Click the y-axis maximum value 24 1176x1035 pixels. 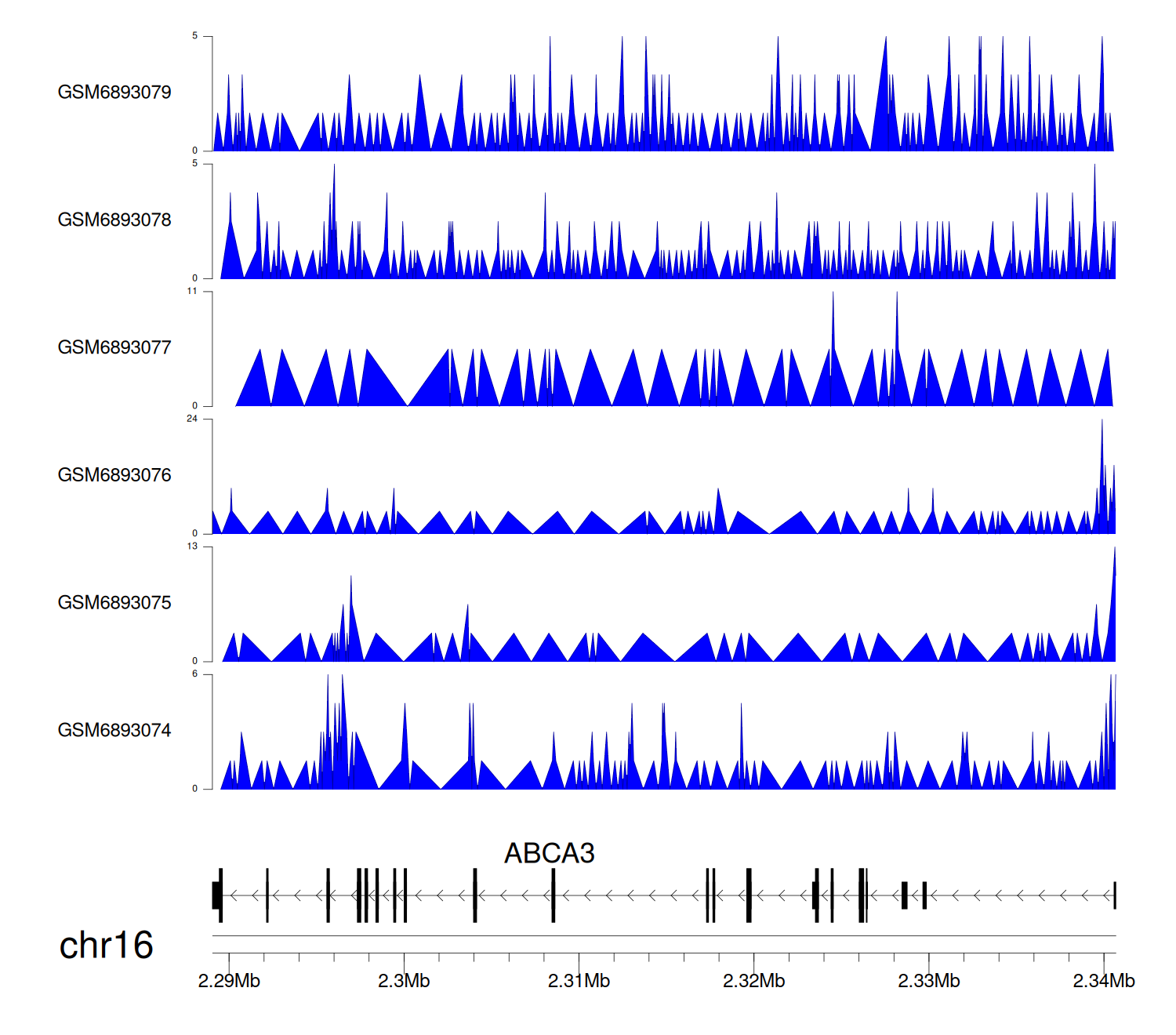pyautogui.click(x=192, y=419)
